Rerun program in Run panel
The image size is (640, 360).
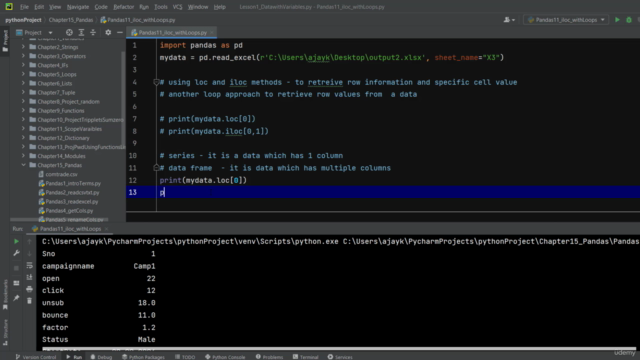pyautogui.click(x=16, y=241)
